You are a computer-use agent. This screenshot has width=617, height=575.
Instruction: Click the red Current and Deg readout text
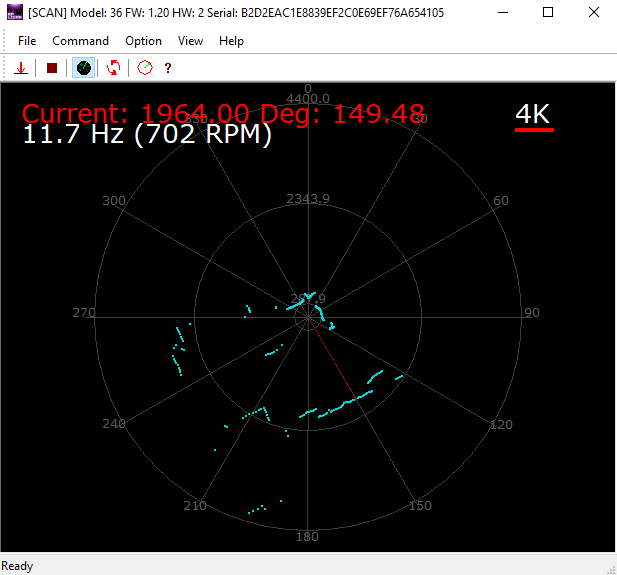pyautogui.click(x=223, y=113)
